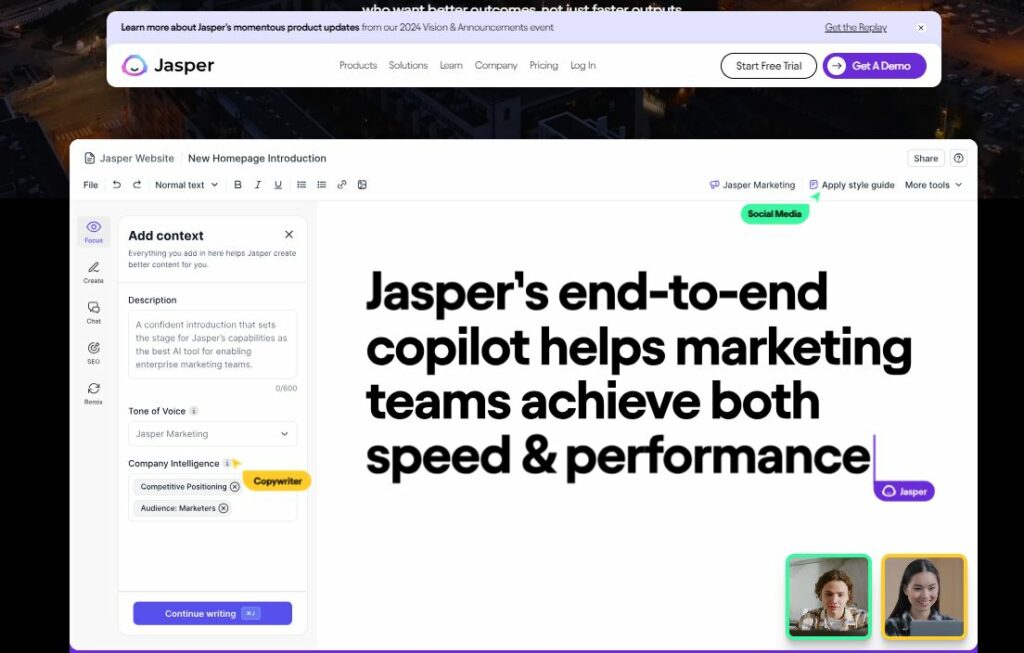Redo the last edit
Screen dimensions: 1024x653
[x=137, y=185]
